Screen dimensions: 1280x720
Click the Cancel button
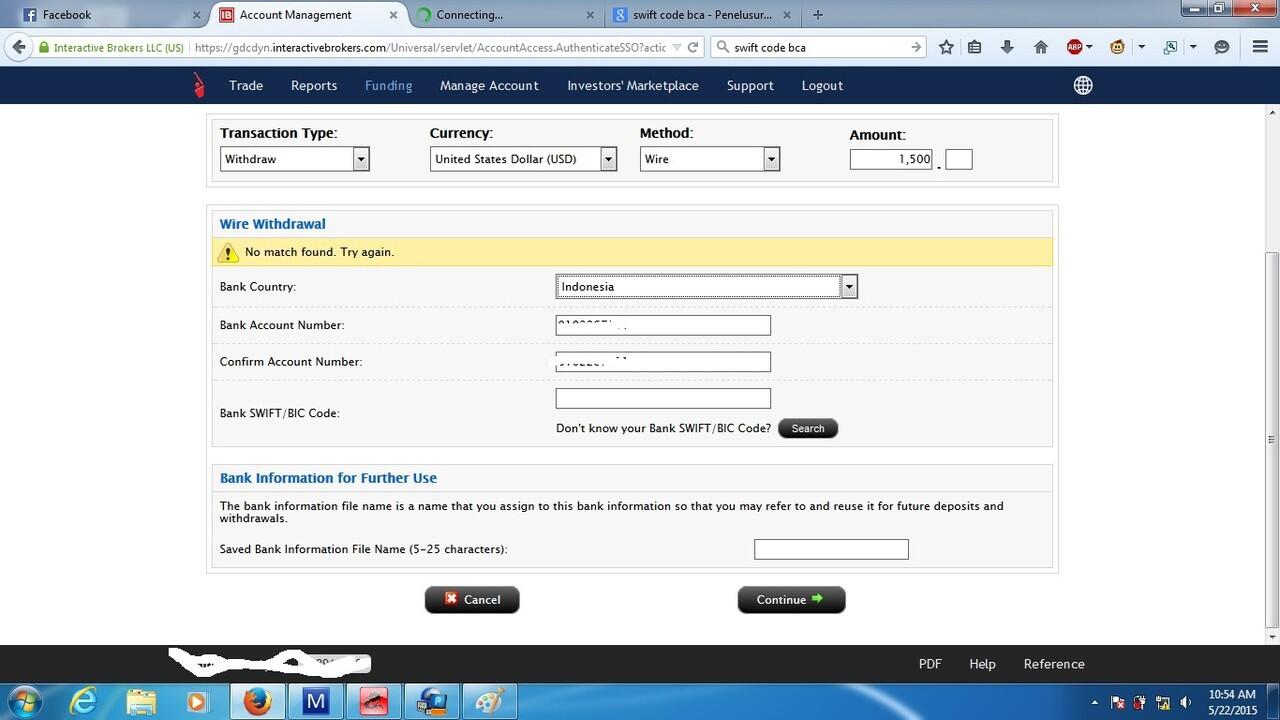pyautogui.click(x=472, y=600)
